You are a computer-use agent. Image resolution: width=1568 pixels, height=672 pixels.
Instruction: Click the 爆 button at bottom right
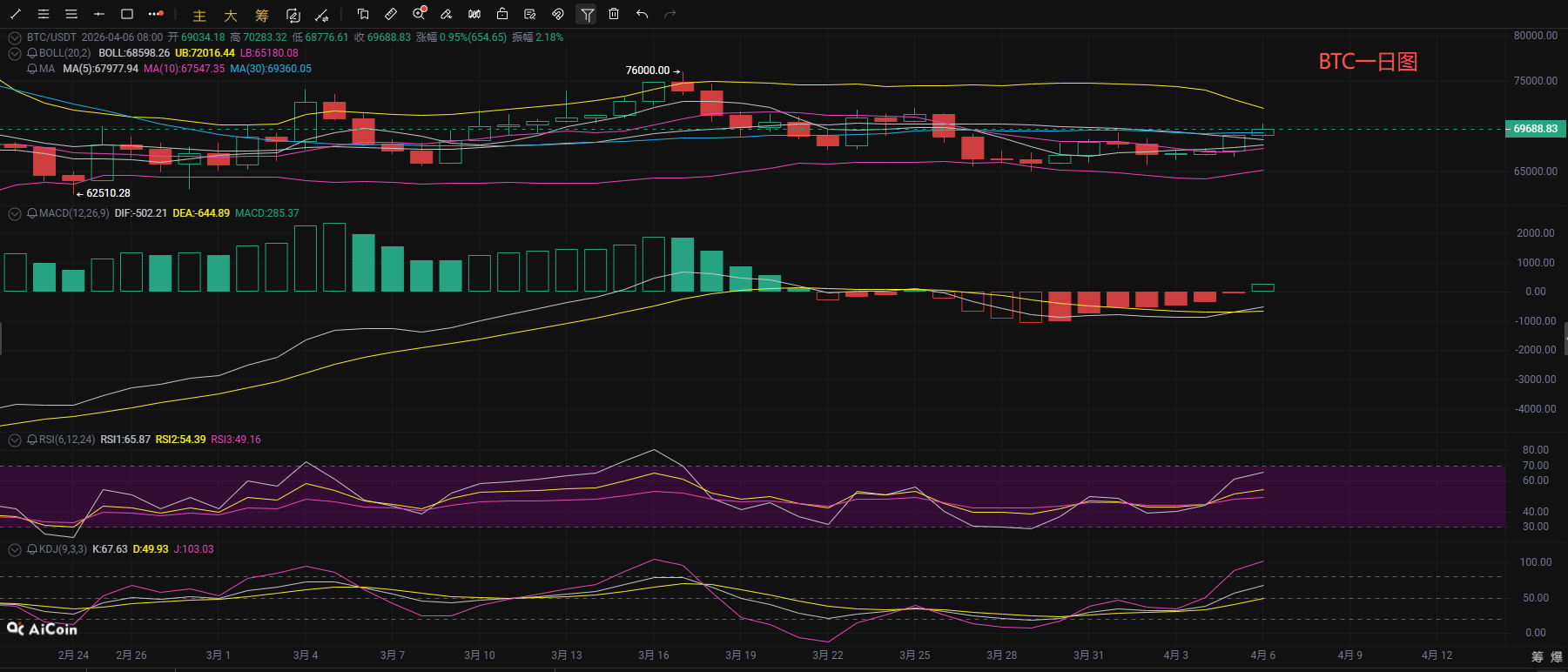pos(1555,657)
